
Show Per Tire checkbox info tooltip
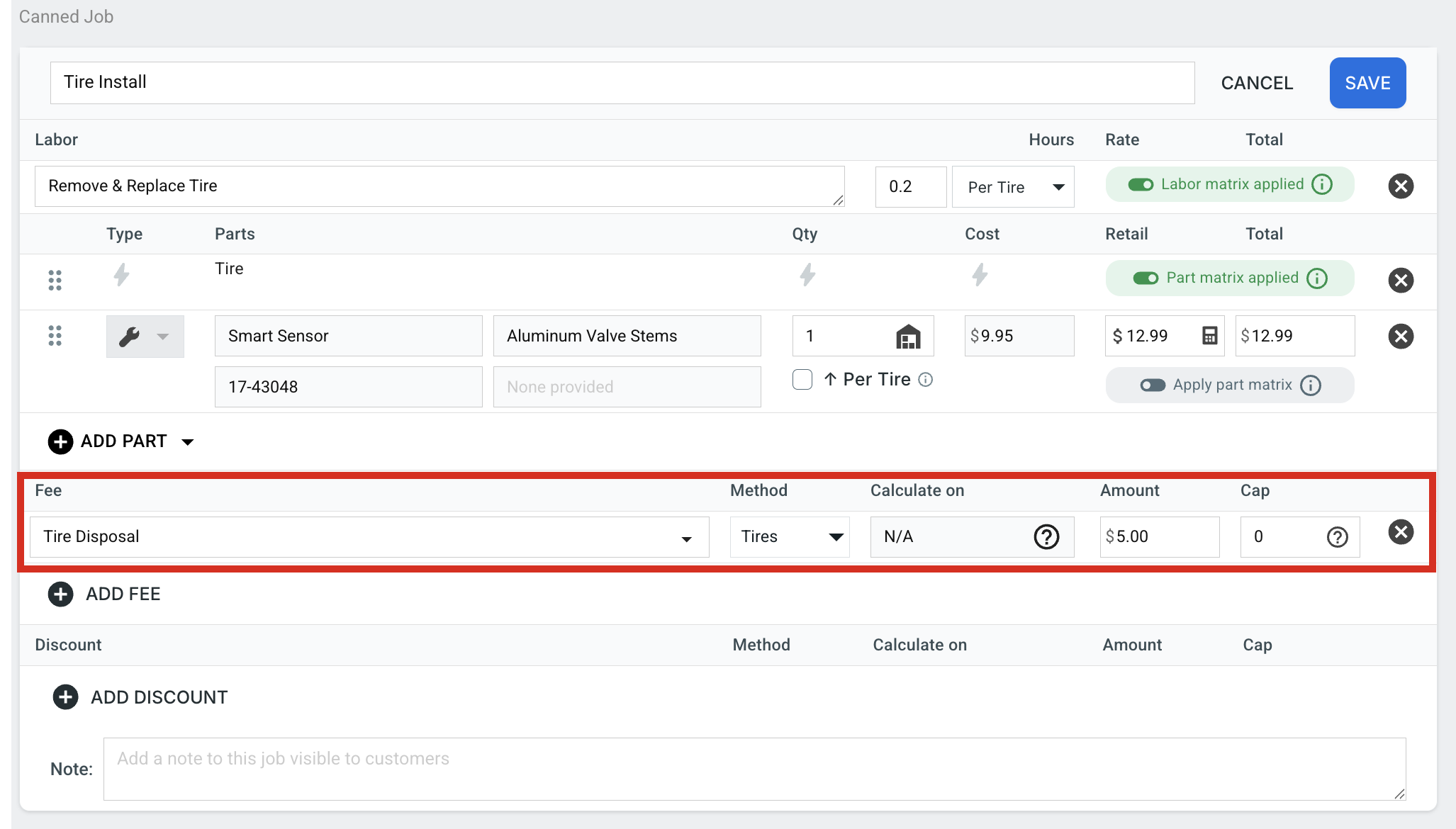click(x=926, y=380)
